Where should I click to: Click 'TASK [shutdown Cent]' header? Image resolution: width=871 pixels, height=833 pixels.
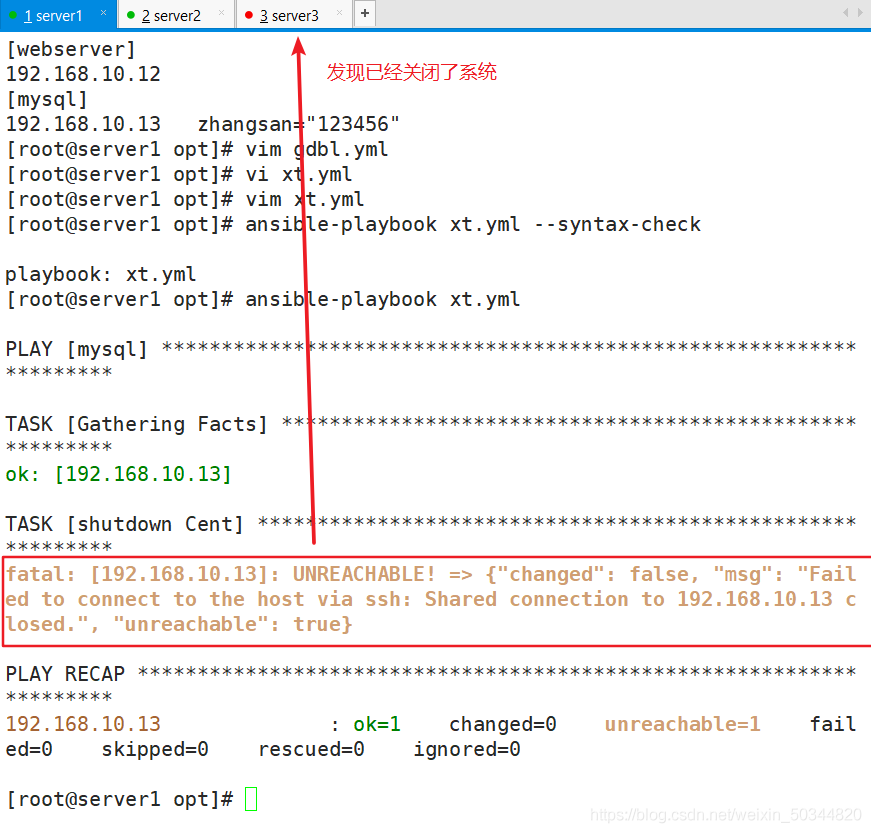click(x=124, y=524)
